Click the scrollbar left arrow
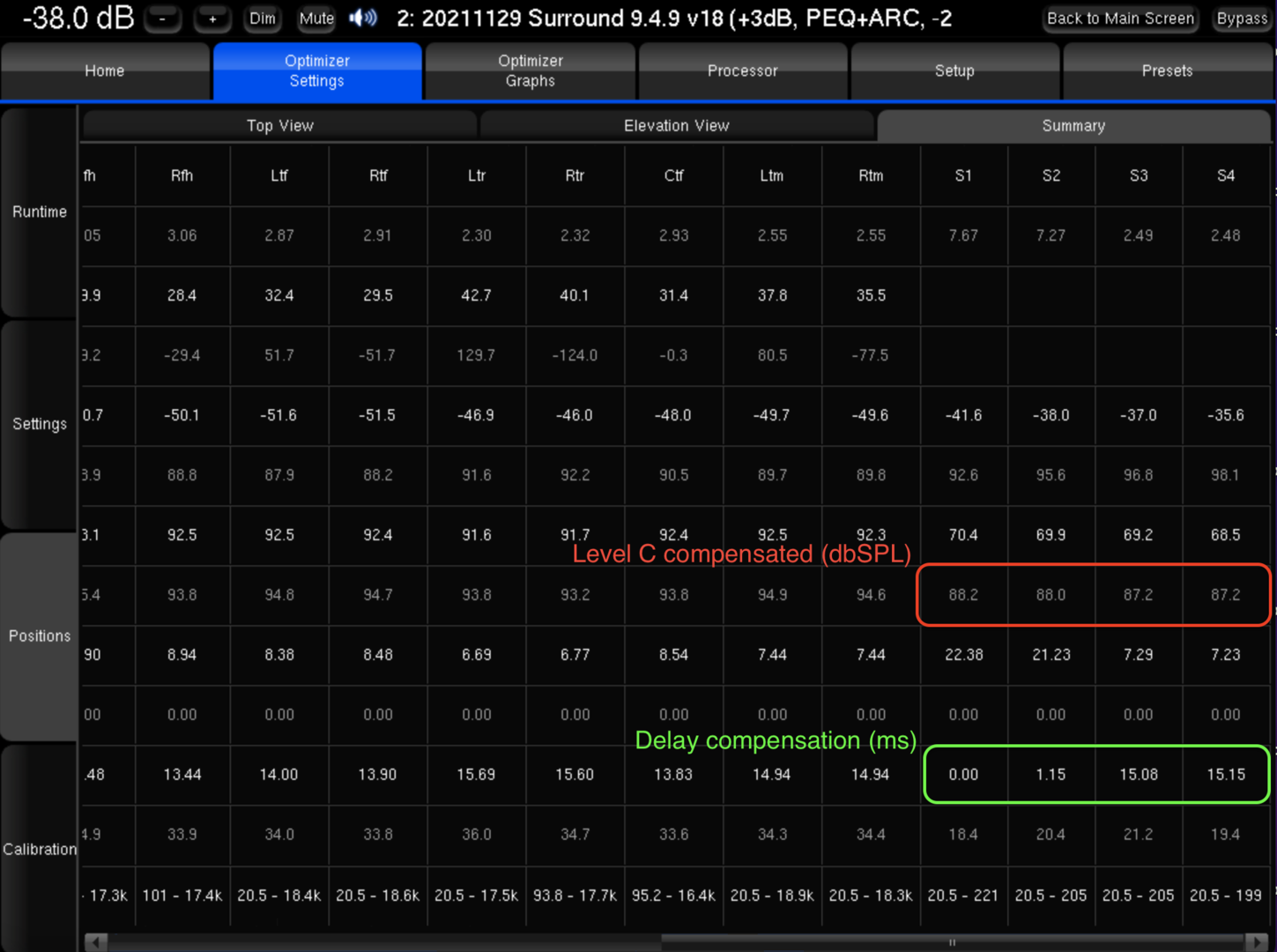 coord(96,942)
